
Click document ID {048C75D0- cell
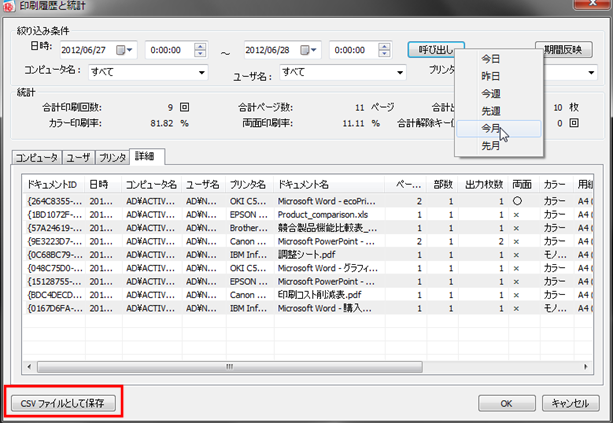tap(54, 268)
